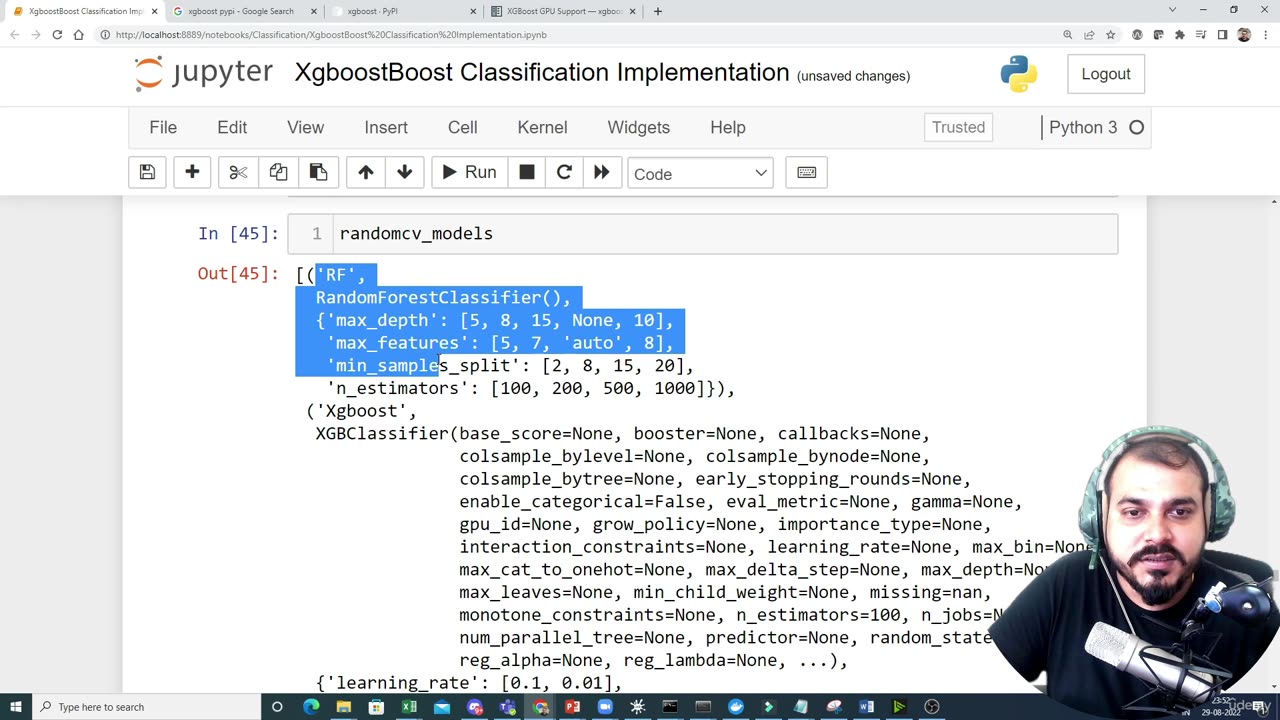Click the localhost address bar
The height and width of the screenshot is (720, 1280).
coord(580,35)
